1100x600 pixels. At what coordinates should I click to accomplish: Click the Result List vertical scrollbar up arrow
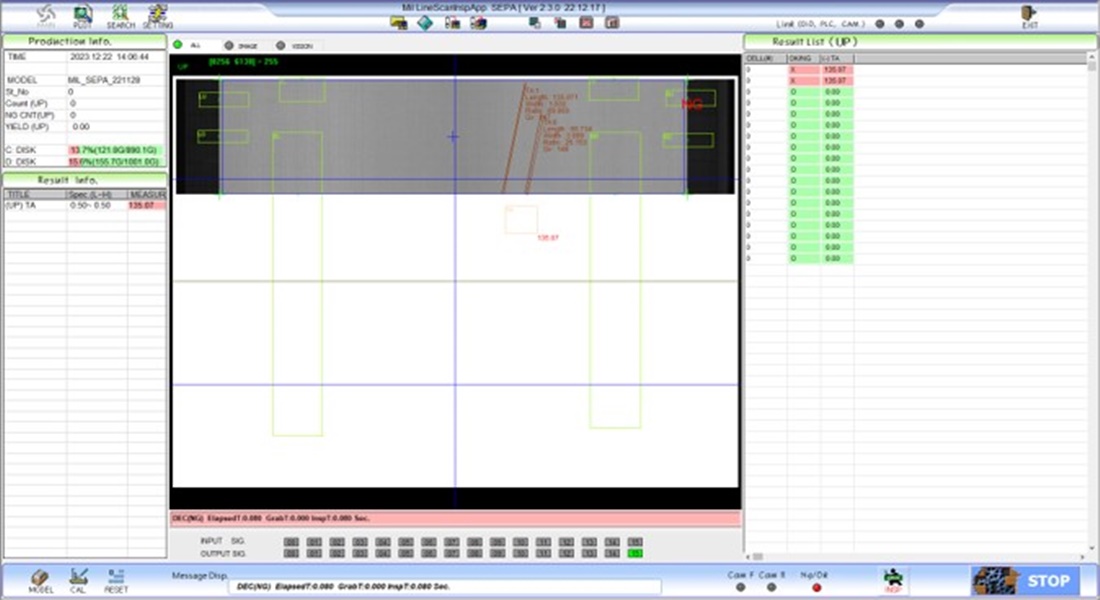tap(1091, 59)
